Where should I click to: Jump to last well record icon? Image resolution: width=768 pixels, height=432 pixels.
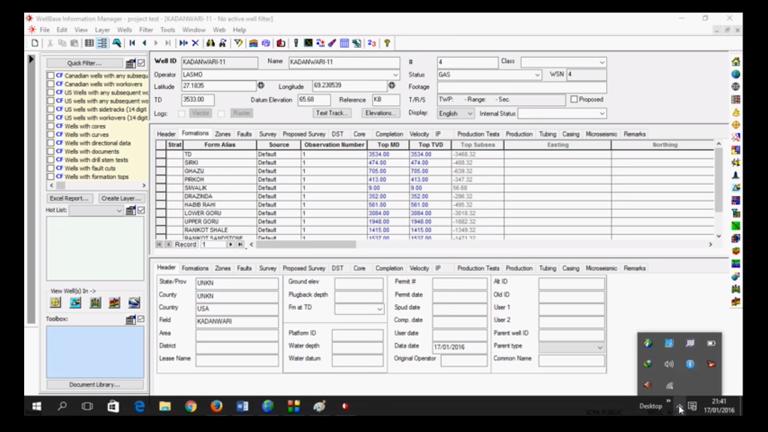point(168,43)
